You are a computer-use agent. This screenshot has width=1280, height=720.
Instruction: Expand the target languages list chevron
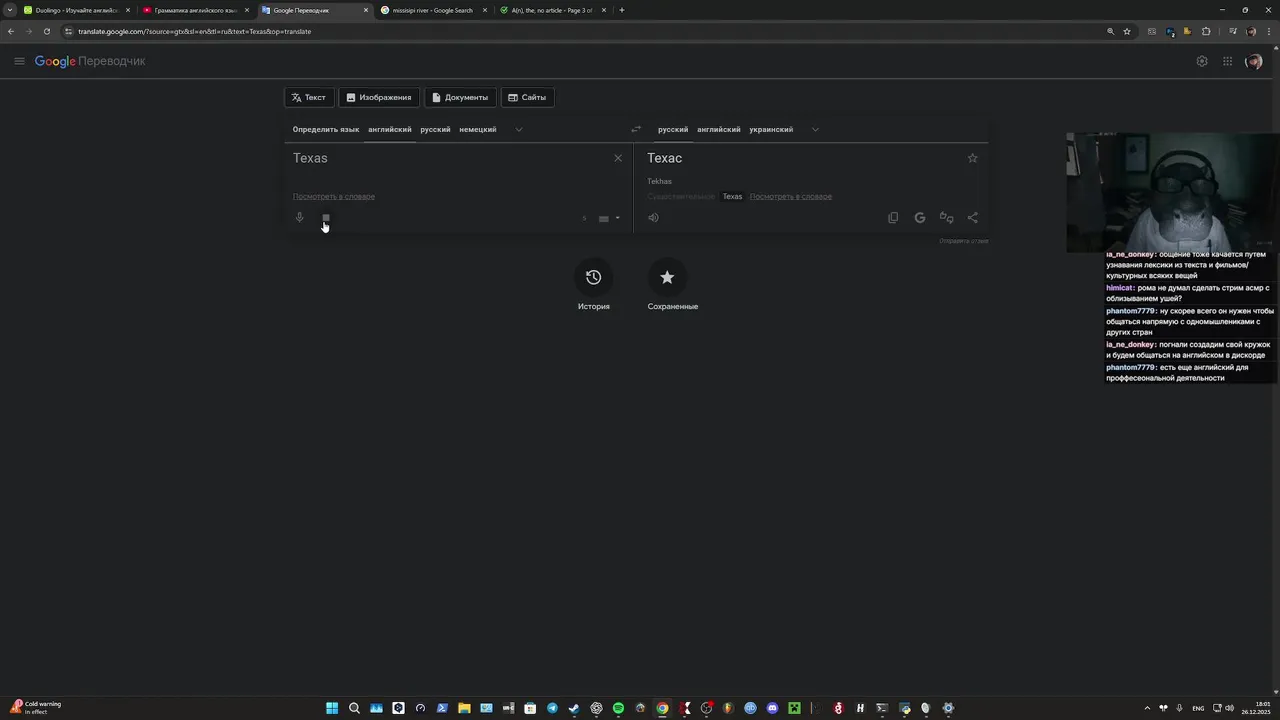pyautogui.click(x=815, y=129)
